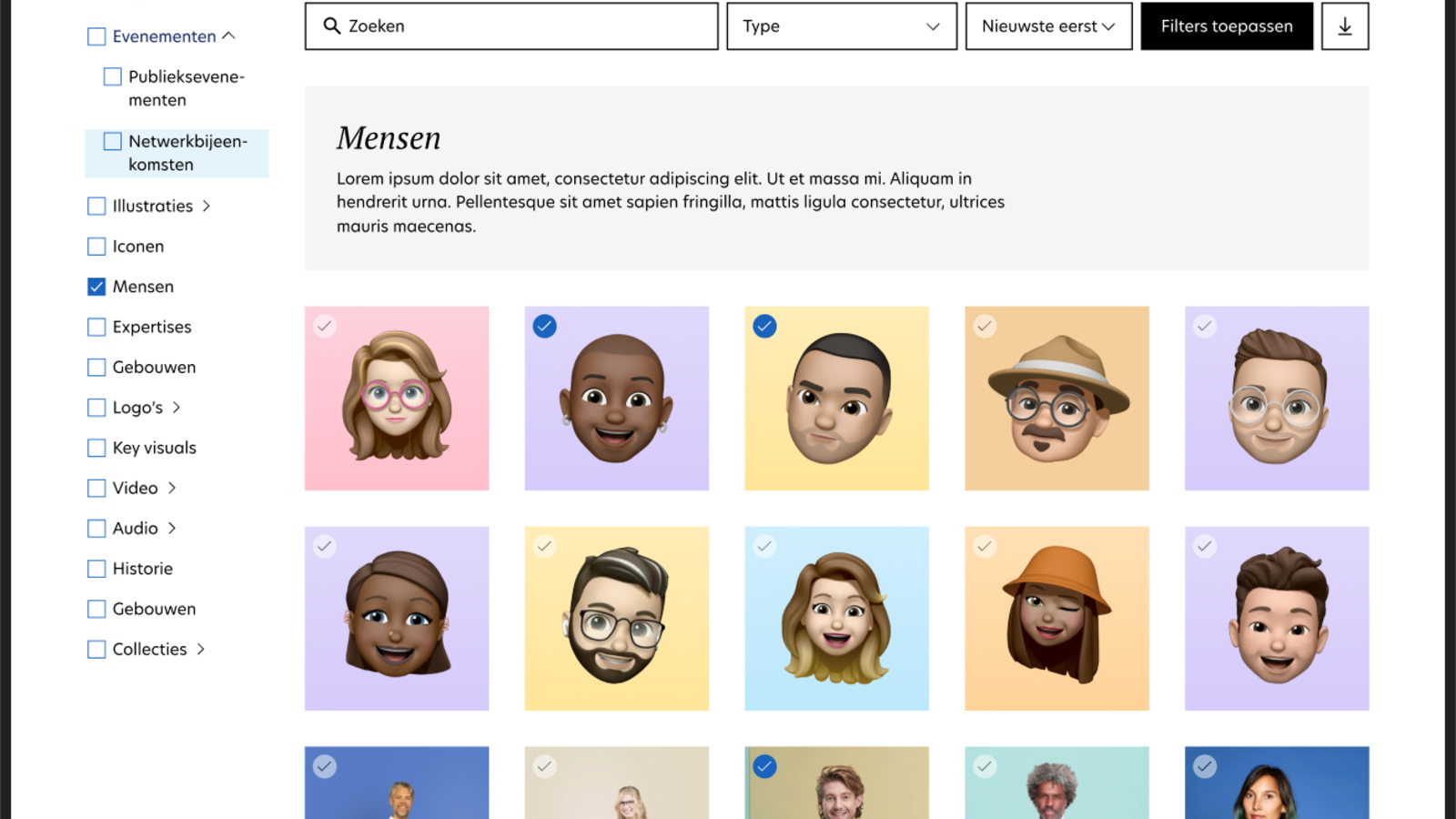Viewport: 1456px width, 819px height.
Task: Expand the Collecties category arrow
Action: coord(201,650)
